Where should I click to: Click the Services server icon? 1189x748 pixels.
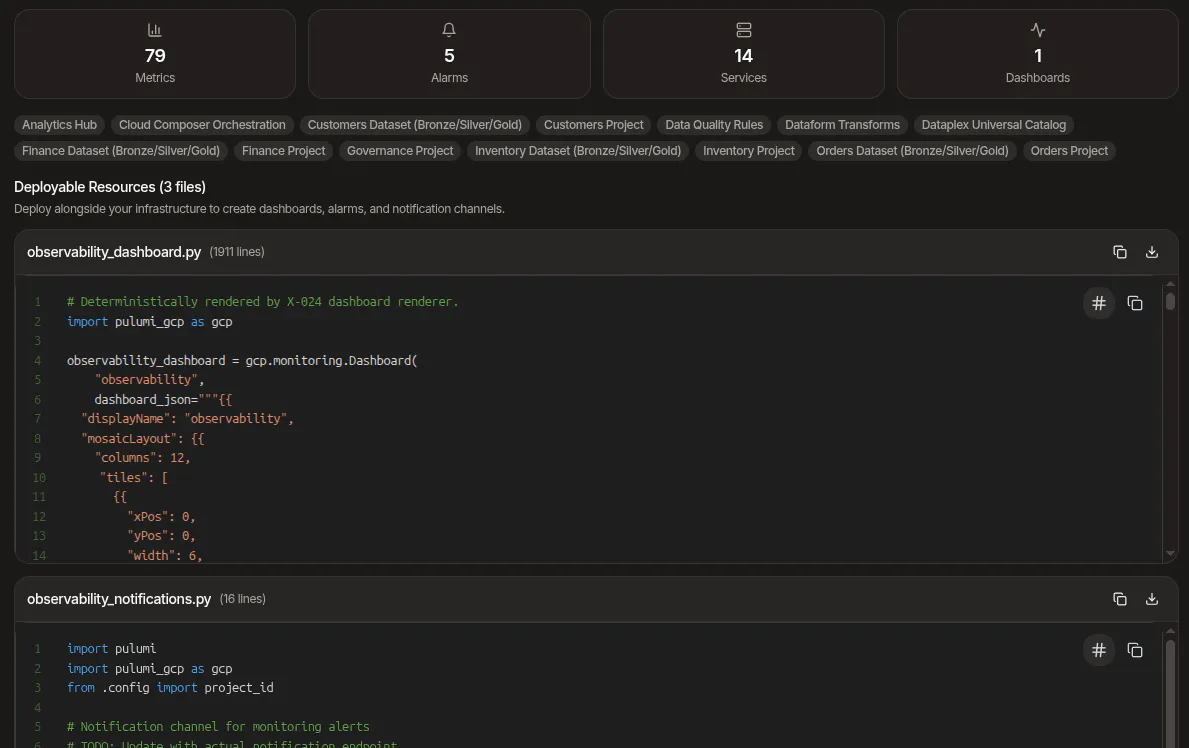pyautogui.click(x=743, y=30)
